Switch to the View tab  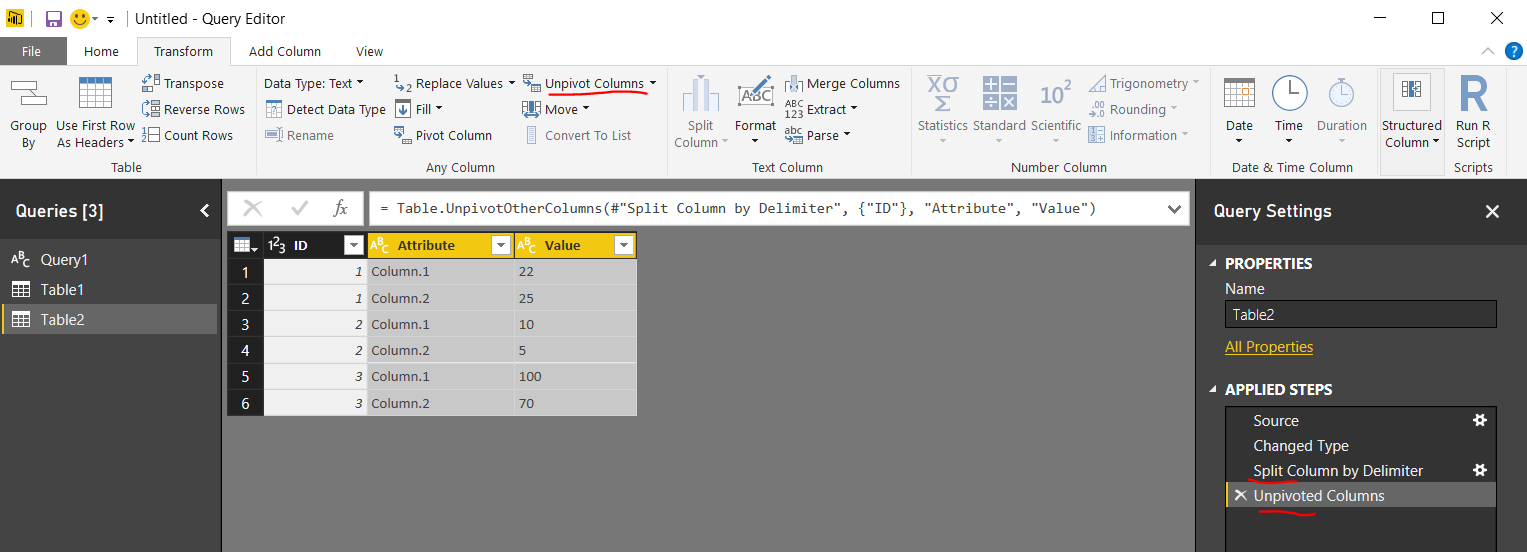[x=369, y=51]
